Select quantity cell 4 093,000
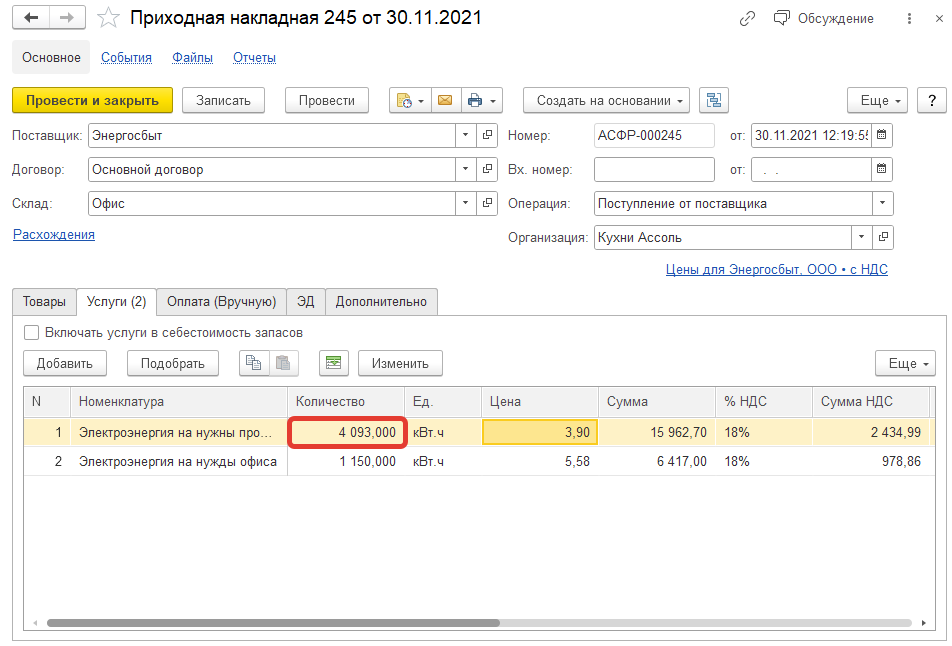This screenshot has width=952, height=646. (347, 432)
